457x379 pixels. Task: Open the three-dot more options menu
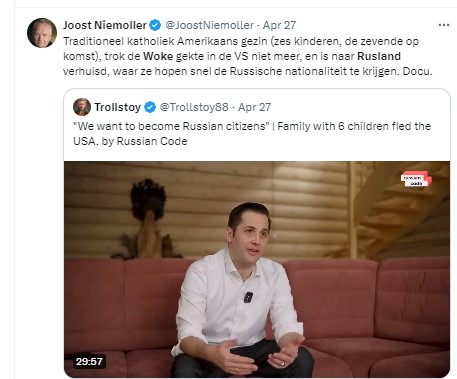pos(444,25)
